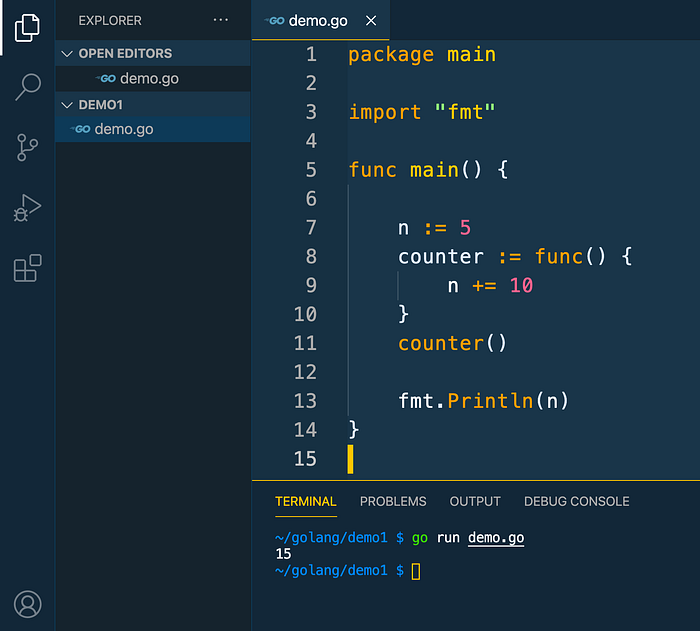Click line number 1 in the gutter
The width and height of the screenshot is (700, 631).
(311, 54)
